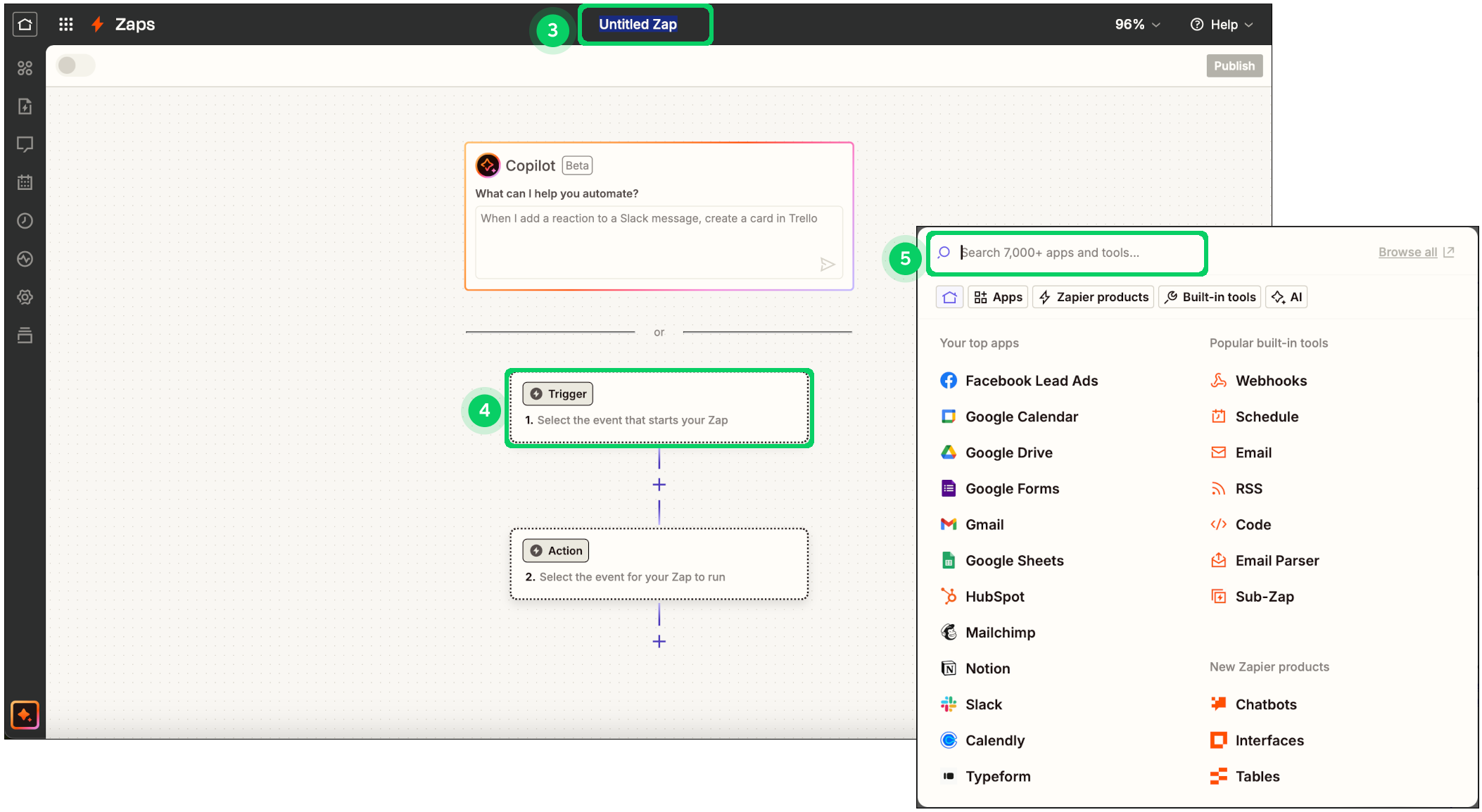Open the calendar icon in the sidebar
This screenshot has width=1482, height=812.
[25, 182]
